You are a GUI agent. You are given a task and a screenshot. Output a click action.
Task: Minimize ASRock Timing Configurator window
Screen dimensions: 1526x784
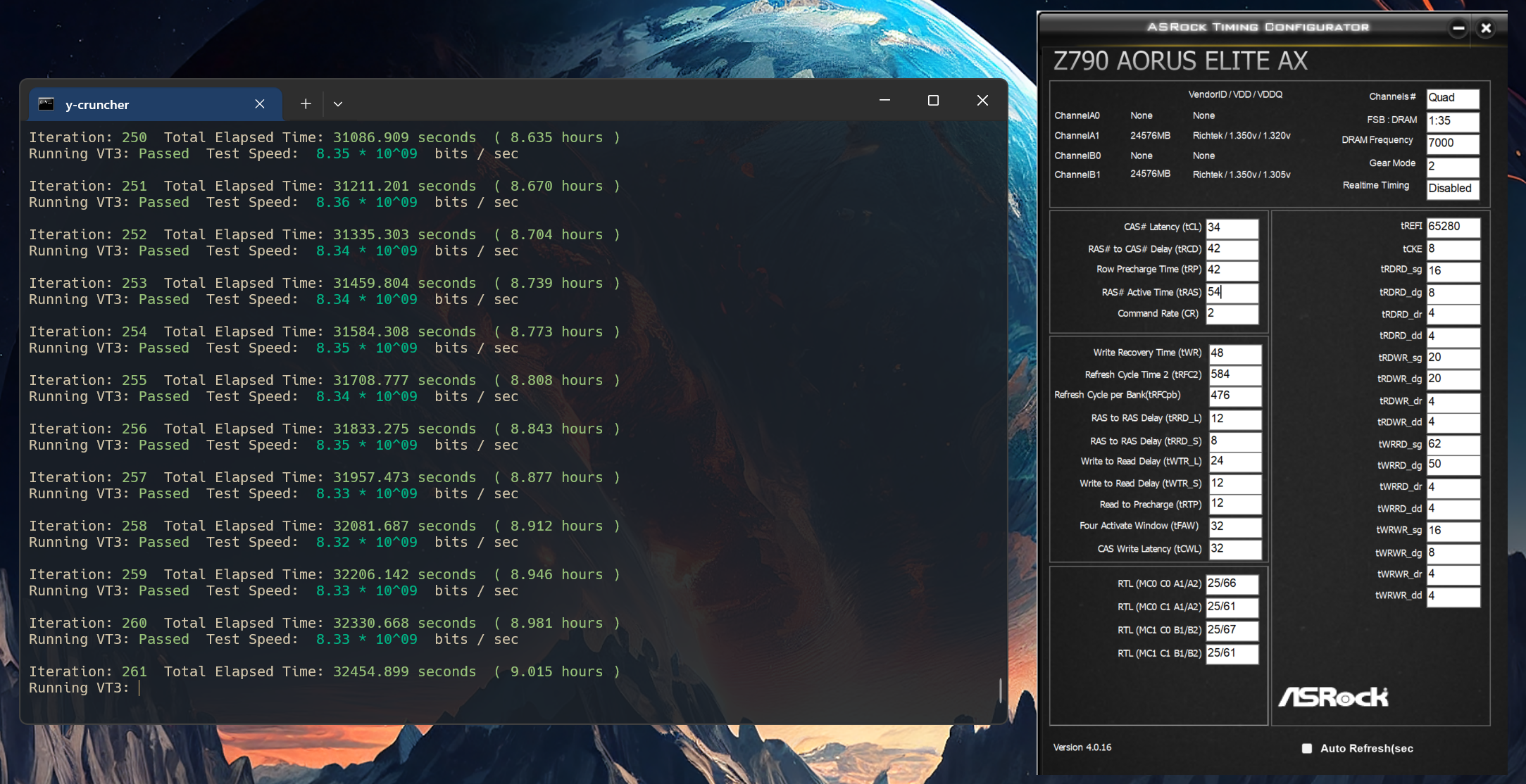pos(1458,28)
